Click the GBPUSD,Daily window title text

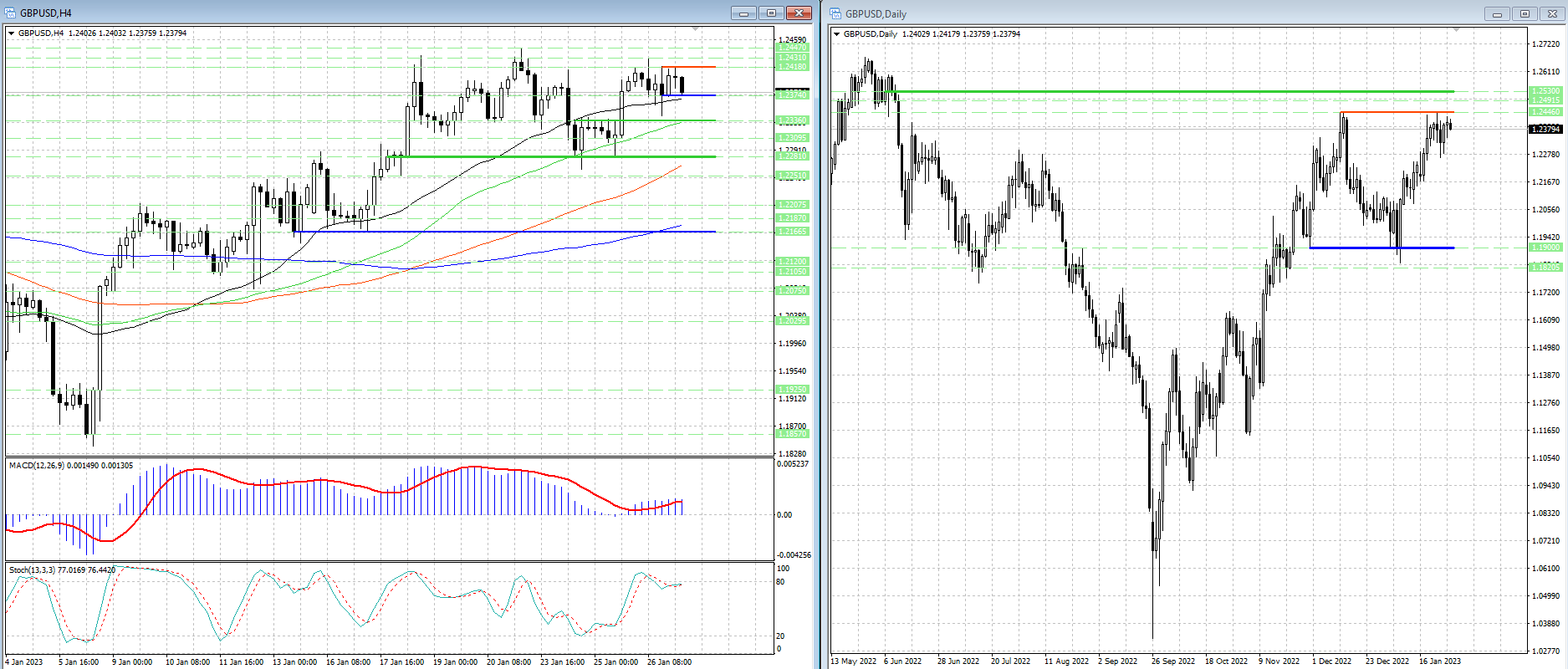[876, 13]
